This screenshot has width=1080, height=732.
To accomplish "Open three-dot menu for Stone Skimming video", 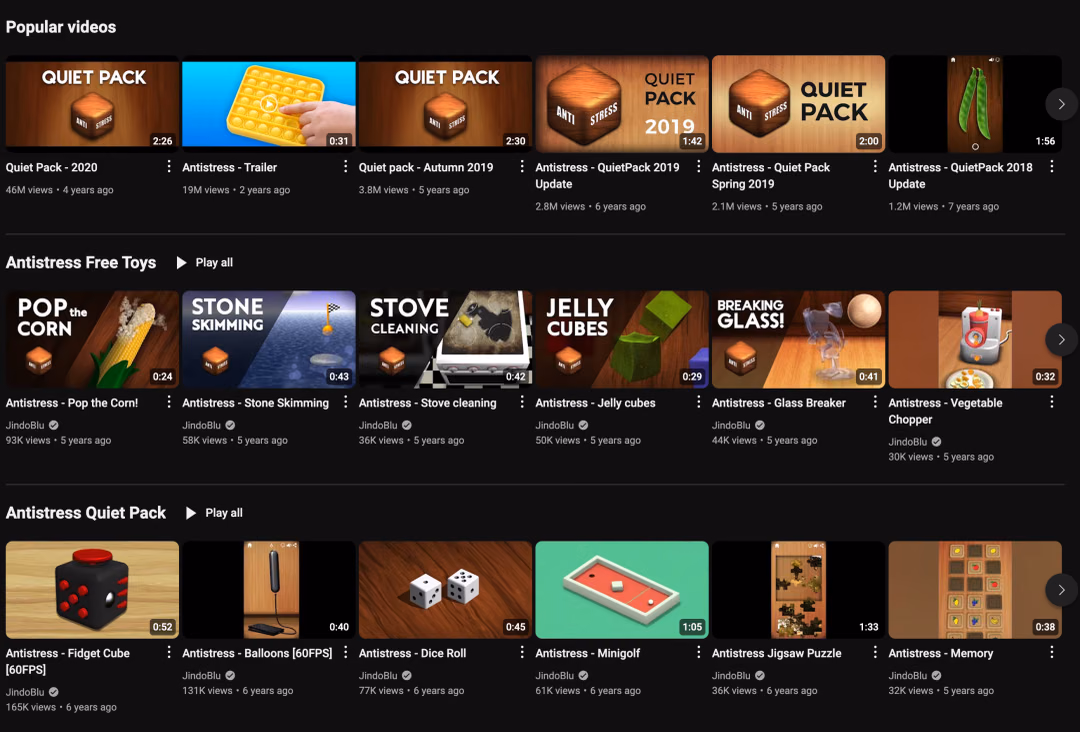I will point(345,402).
